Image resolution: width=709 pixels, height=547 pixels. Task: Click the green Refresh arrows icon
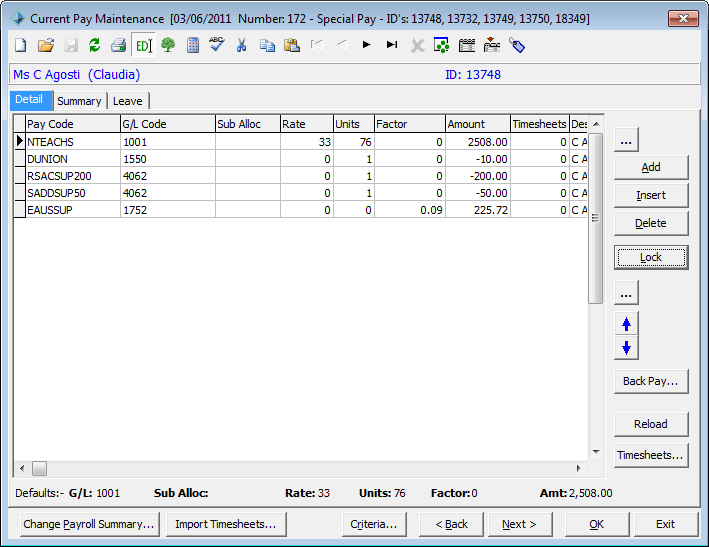tap(95, 45)
